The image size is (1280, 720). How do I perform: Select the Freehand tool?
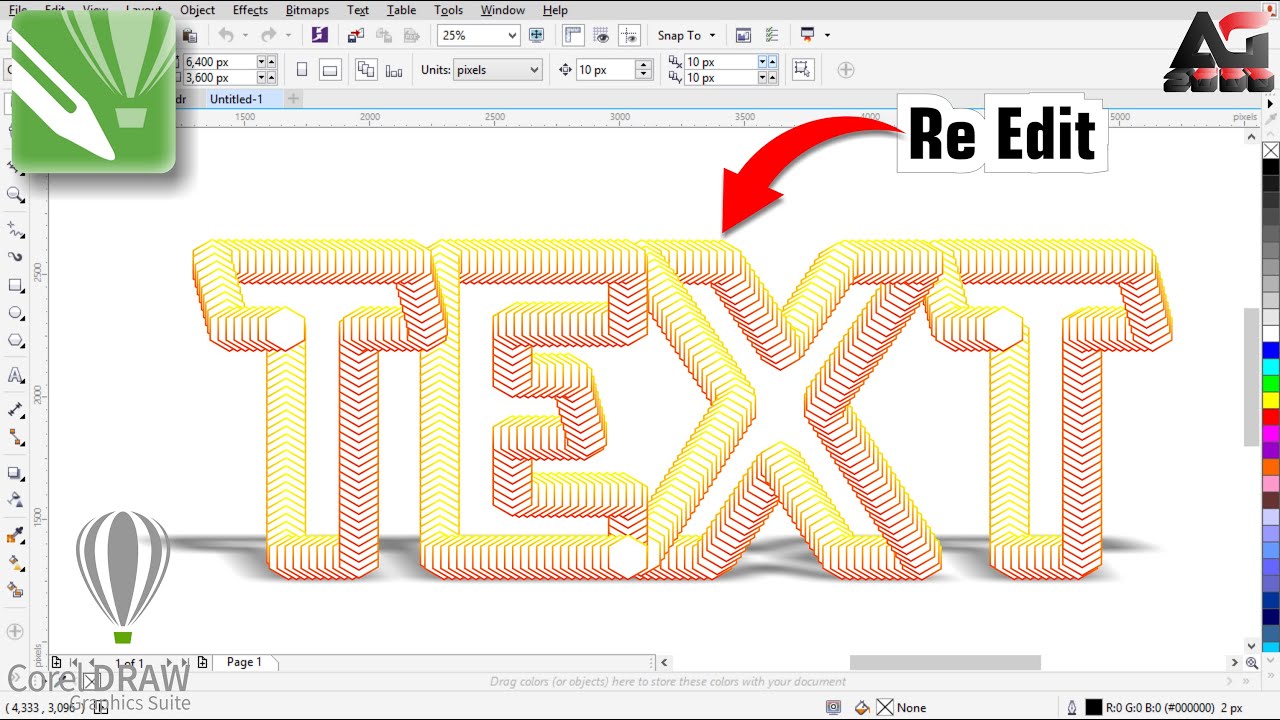[16, 229]
